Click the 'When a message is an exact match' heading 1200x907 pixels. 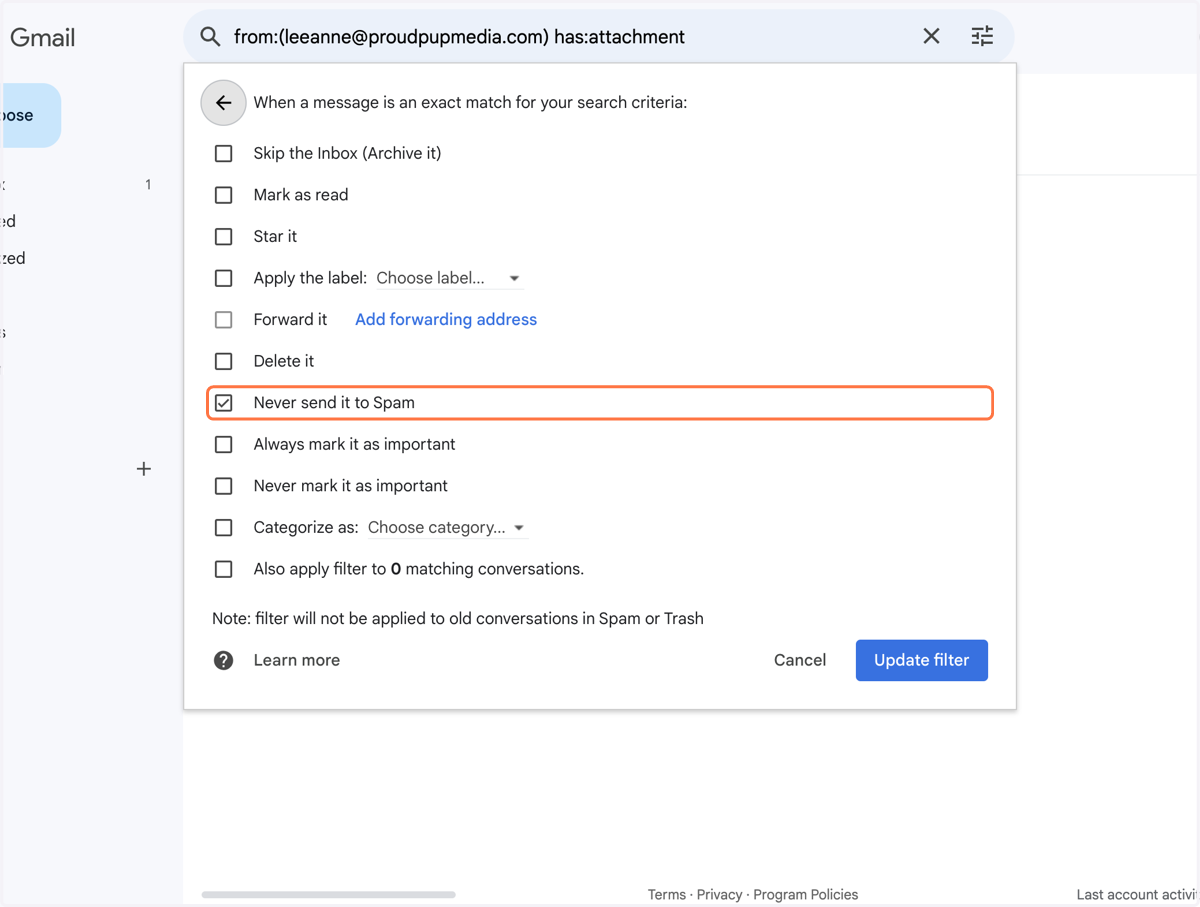pos(470,103)
